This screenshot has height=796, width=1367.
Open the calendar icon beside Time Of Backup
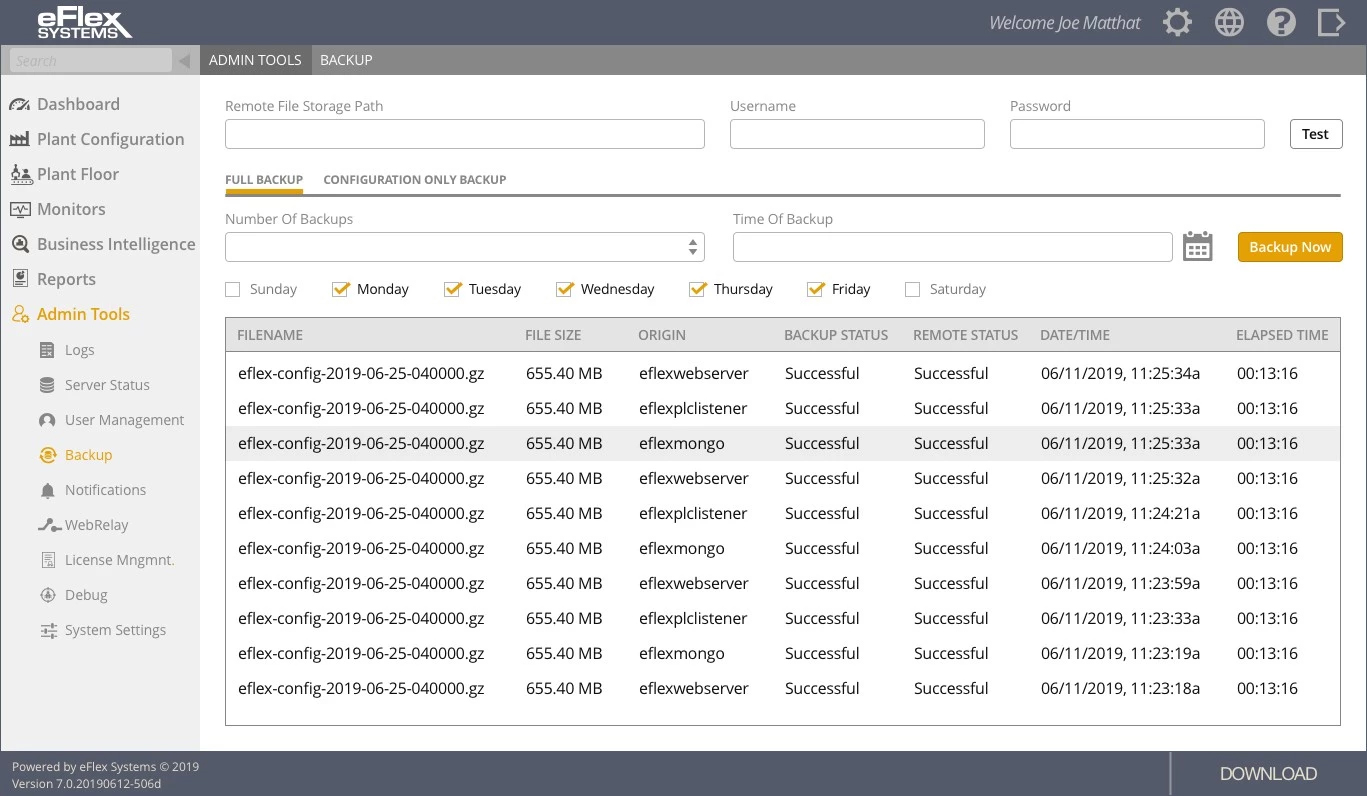click(1197, 247)
